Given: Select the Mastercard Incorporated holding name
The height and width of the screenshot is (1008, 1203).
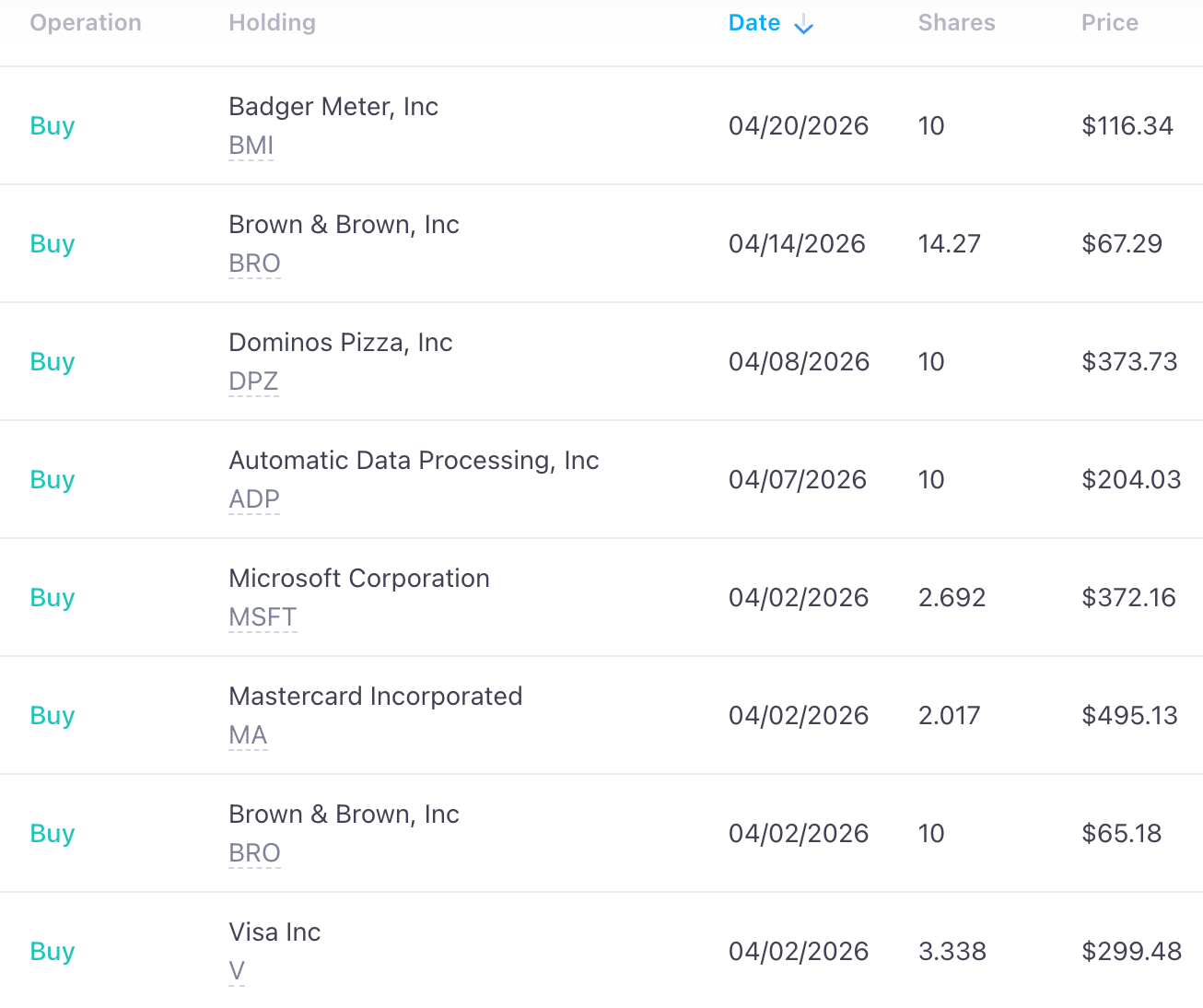Looking at the screenshot, I should pyautogui.click(x=376, y=697).
